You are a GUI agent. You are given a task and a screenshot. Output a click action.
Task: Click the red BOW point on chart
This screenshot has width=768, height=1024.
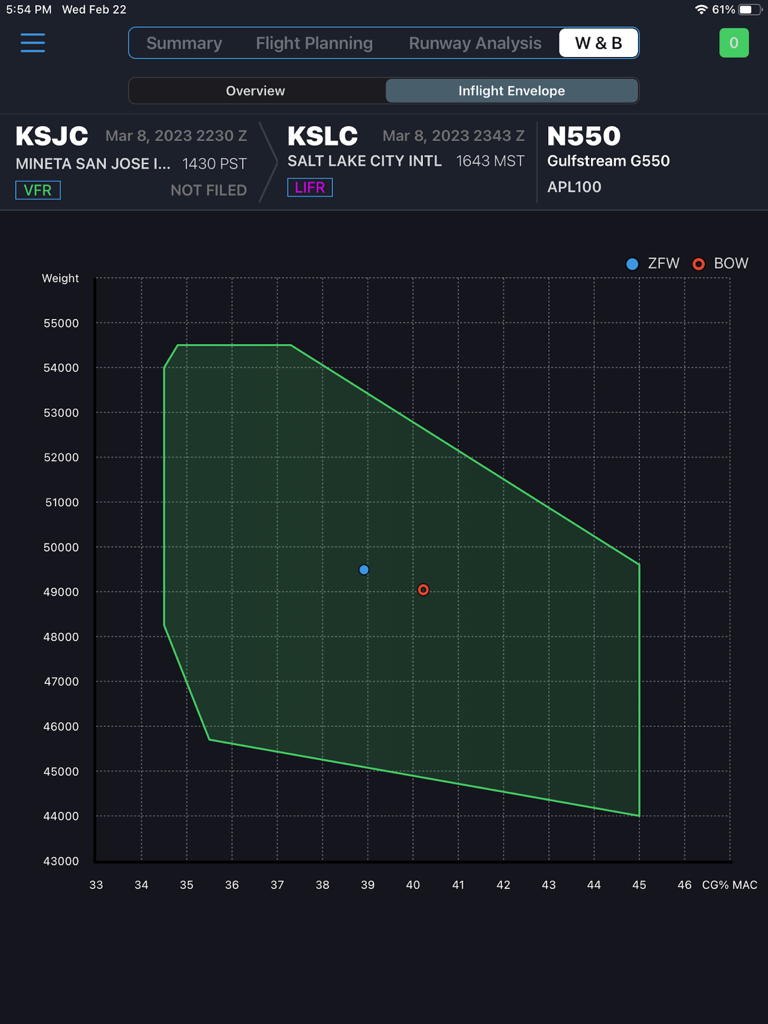click(423, 590)
